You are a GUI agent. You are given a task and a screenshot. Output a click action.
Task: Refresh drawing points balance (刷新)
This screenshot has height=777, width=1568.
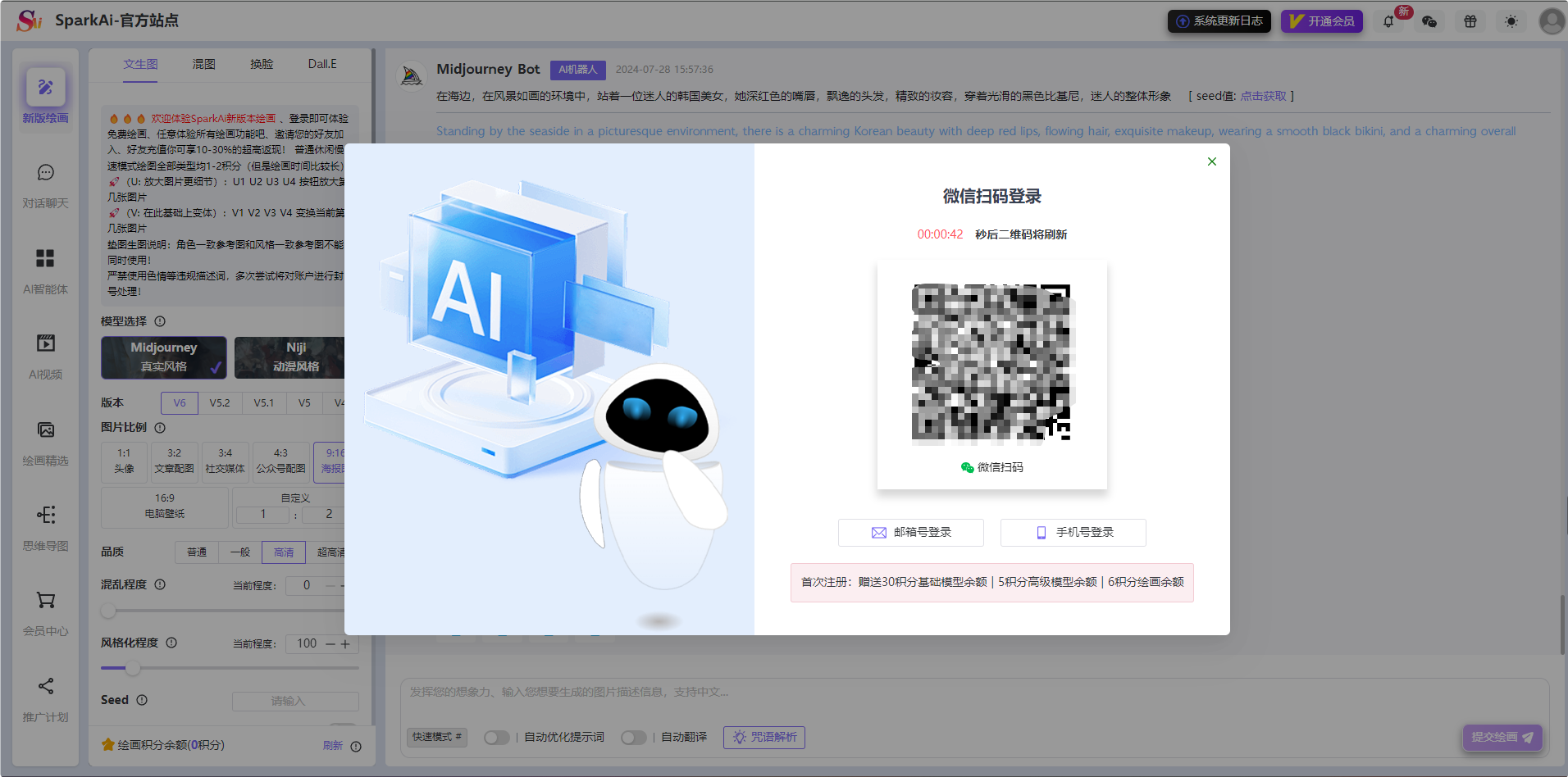pos(332,746)
